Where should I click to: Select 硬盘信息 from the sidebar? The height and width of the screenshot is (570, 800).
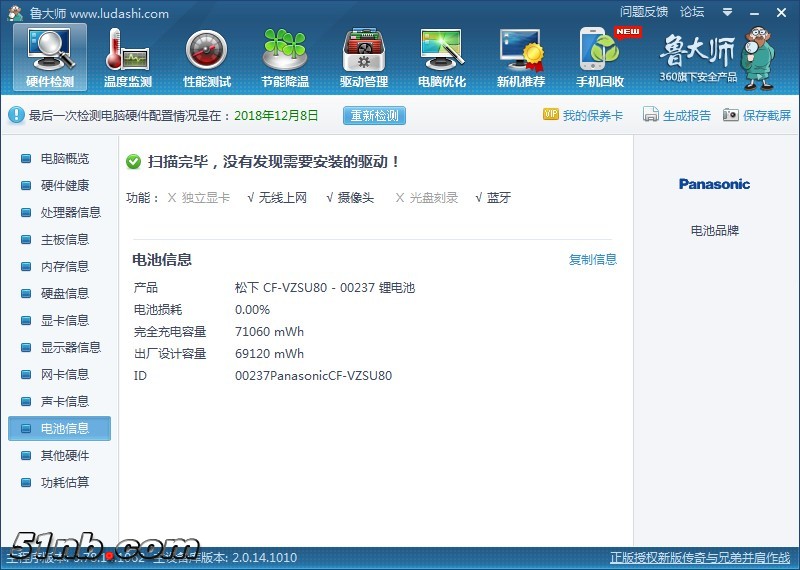64,293
